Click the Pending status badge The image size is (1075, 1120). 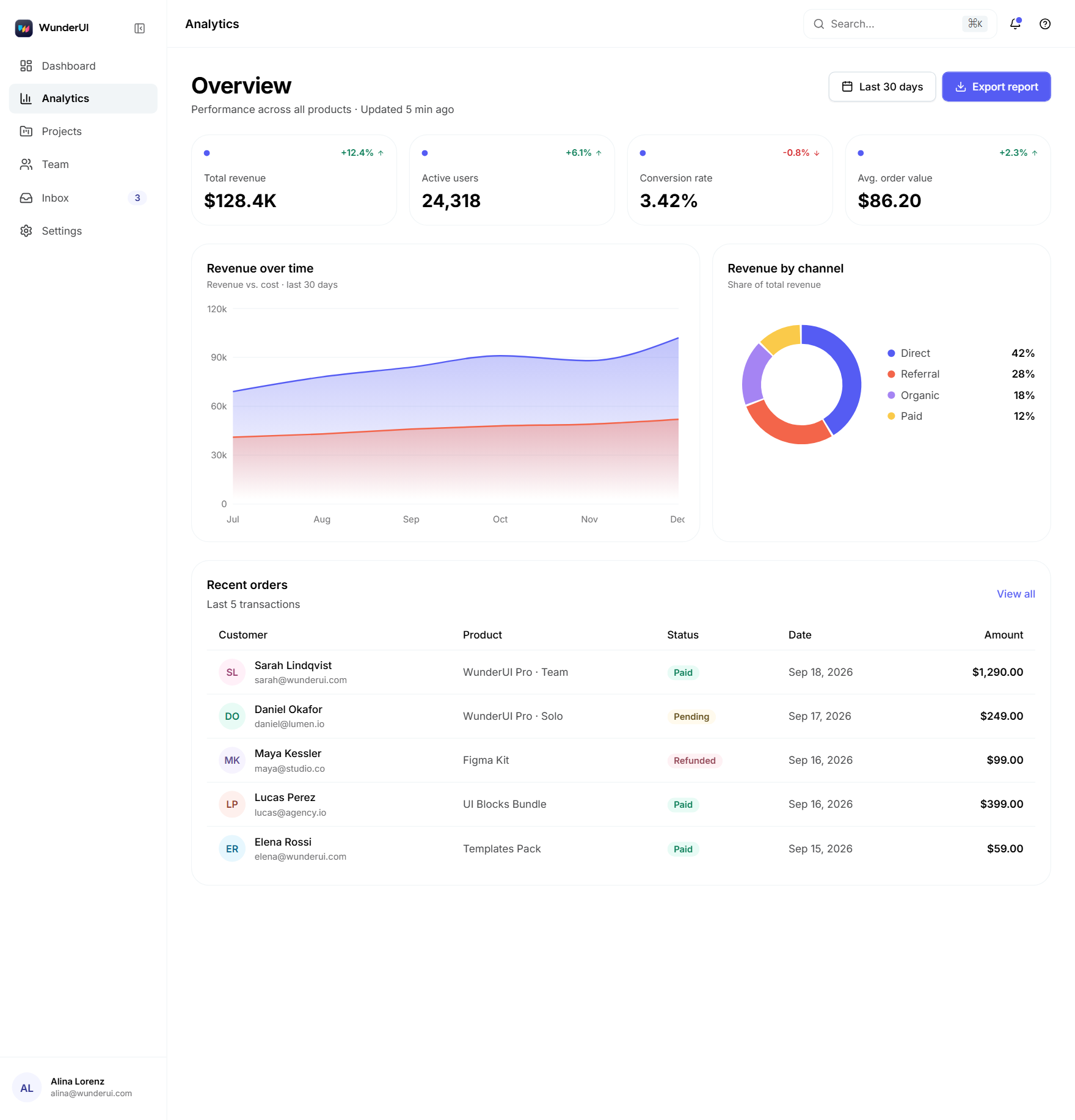(x=691, y=717)
